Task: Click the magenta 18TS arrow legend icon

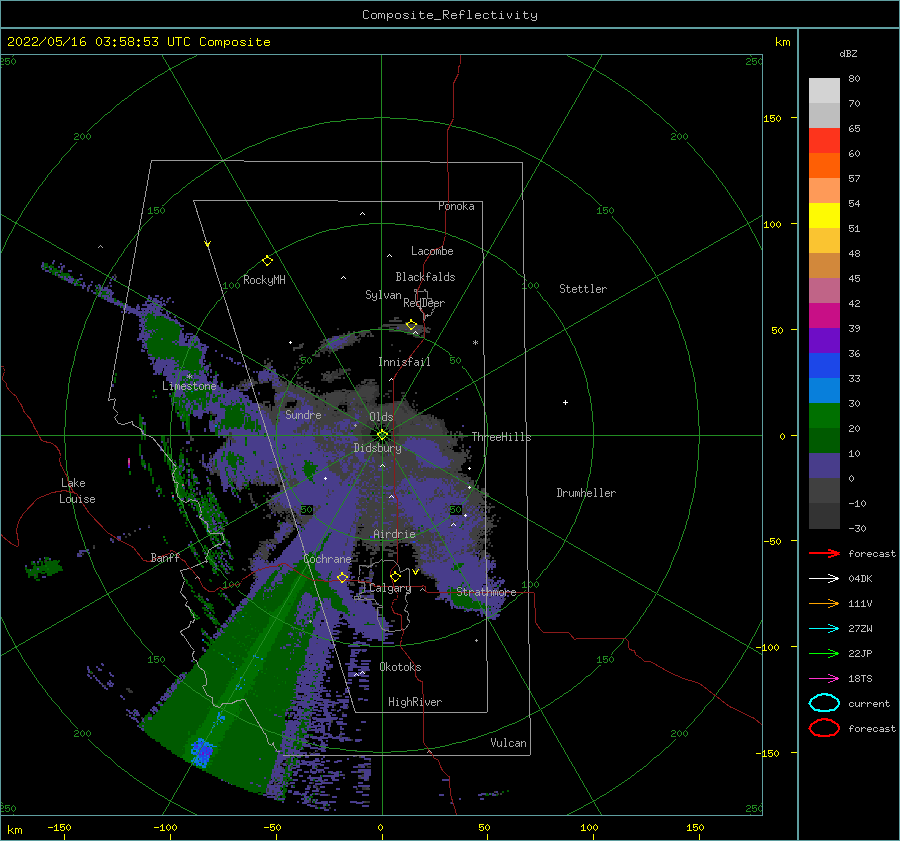Action: coord(824,679)
